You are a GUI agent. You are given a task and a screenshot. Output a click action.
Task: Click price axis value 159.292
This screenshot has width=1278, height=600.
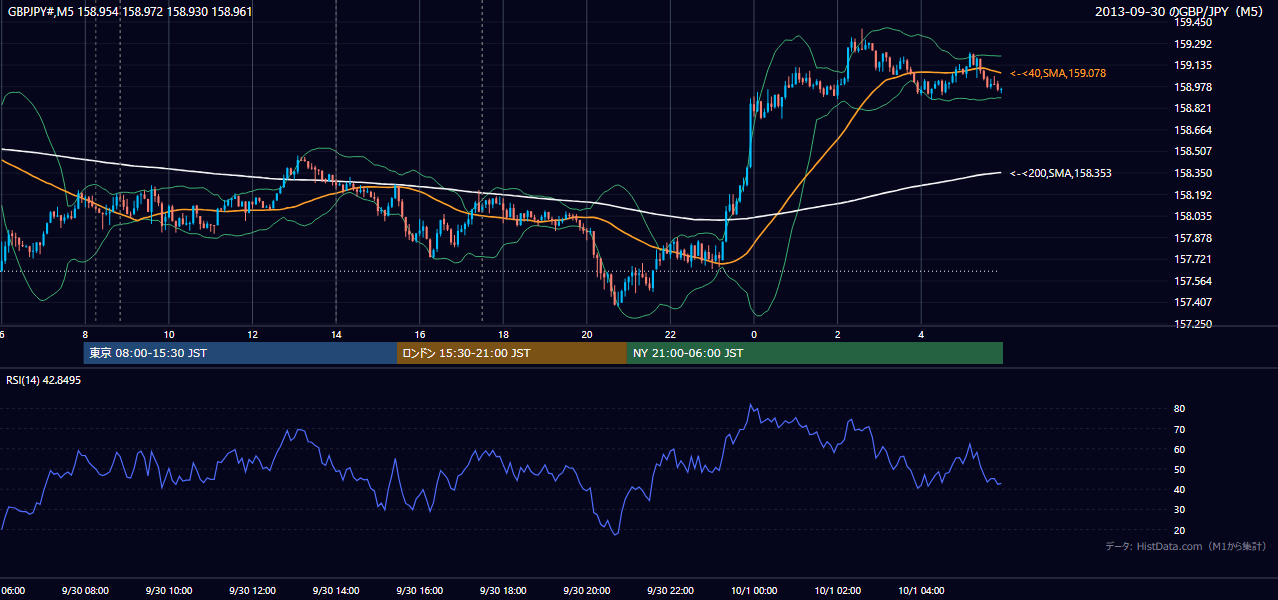coord(1195,44)
